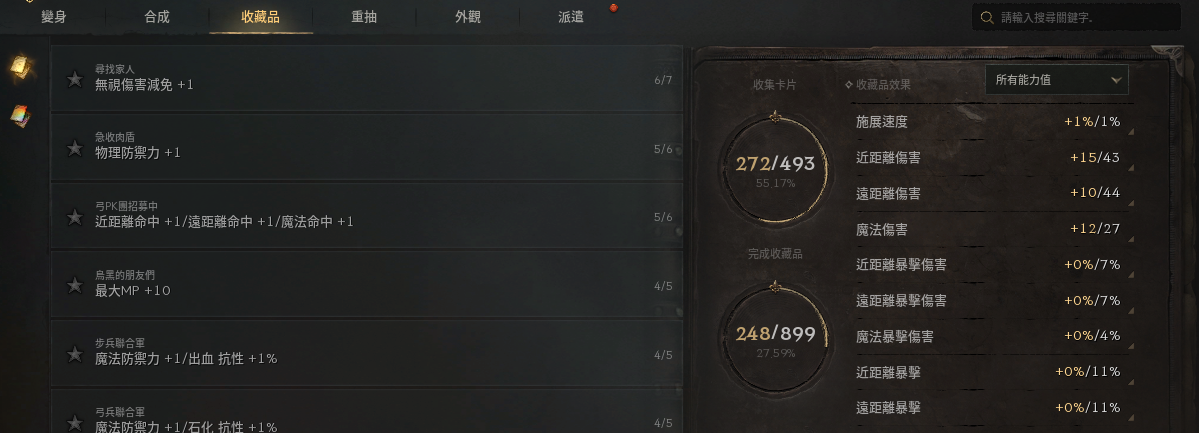Mark 步兵聯合軍 with its star icon
The image size is (1199, 433).
(x=75, y=354)
